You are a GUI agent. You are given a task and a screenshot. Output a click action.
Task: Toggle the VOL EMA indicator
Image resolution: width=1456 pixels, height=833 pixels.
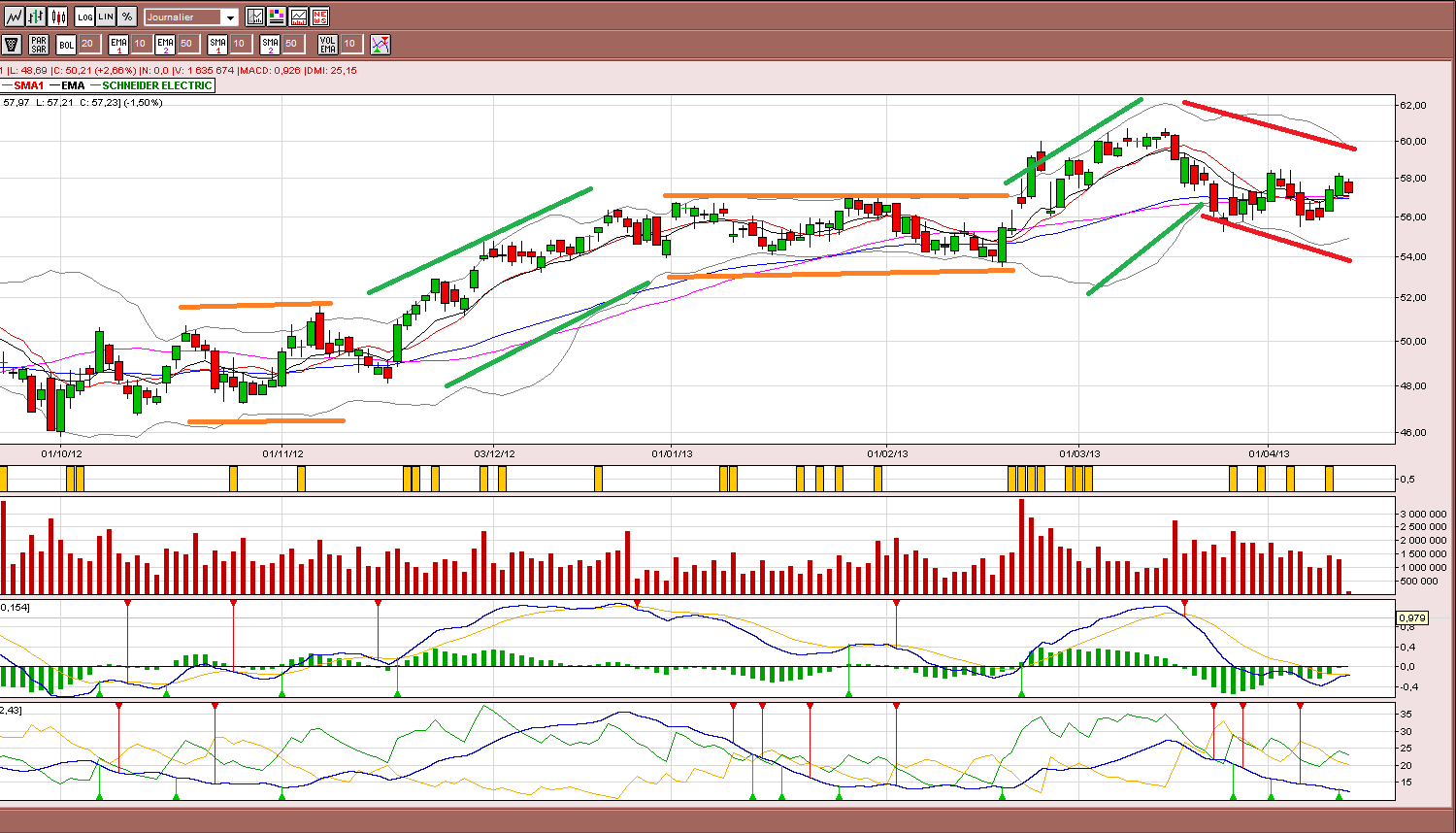coord(328,45)
